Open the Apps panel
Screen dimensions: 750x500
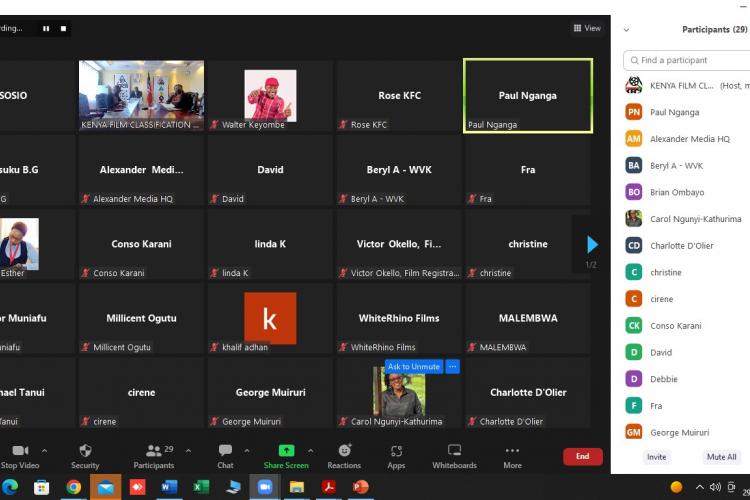[x=396, y=451]
